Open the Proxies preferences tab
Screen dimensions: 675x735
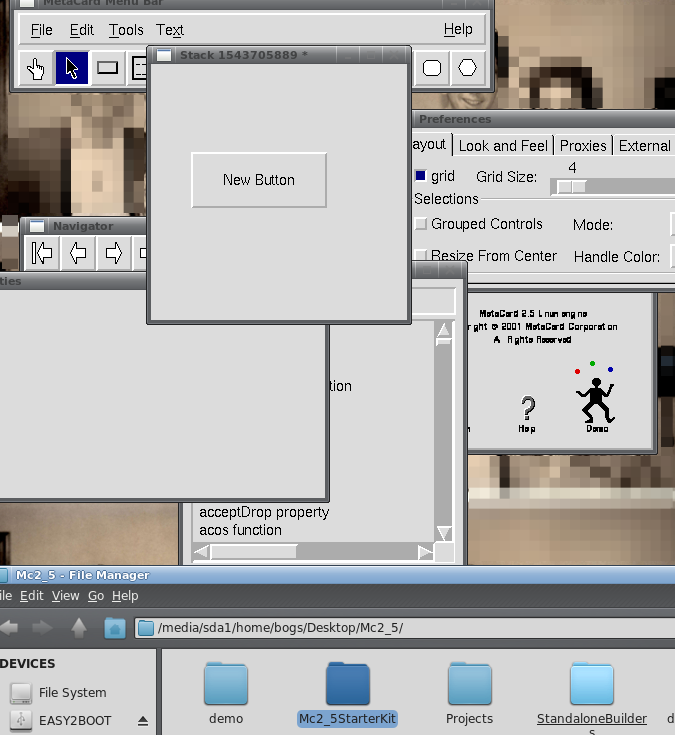click(583, 146)
